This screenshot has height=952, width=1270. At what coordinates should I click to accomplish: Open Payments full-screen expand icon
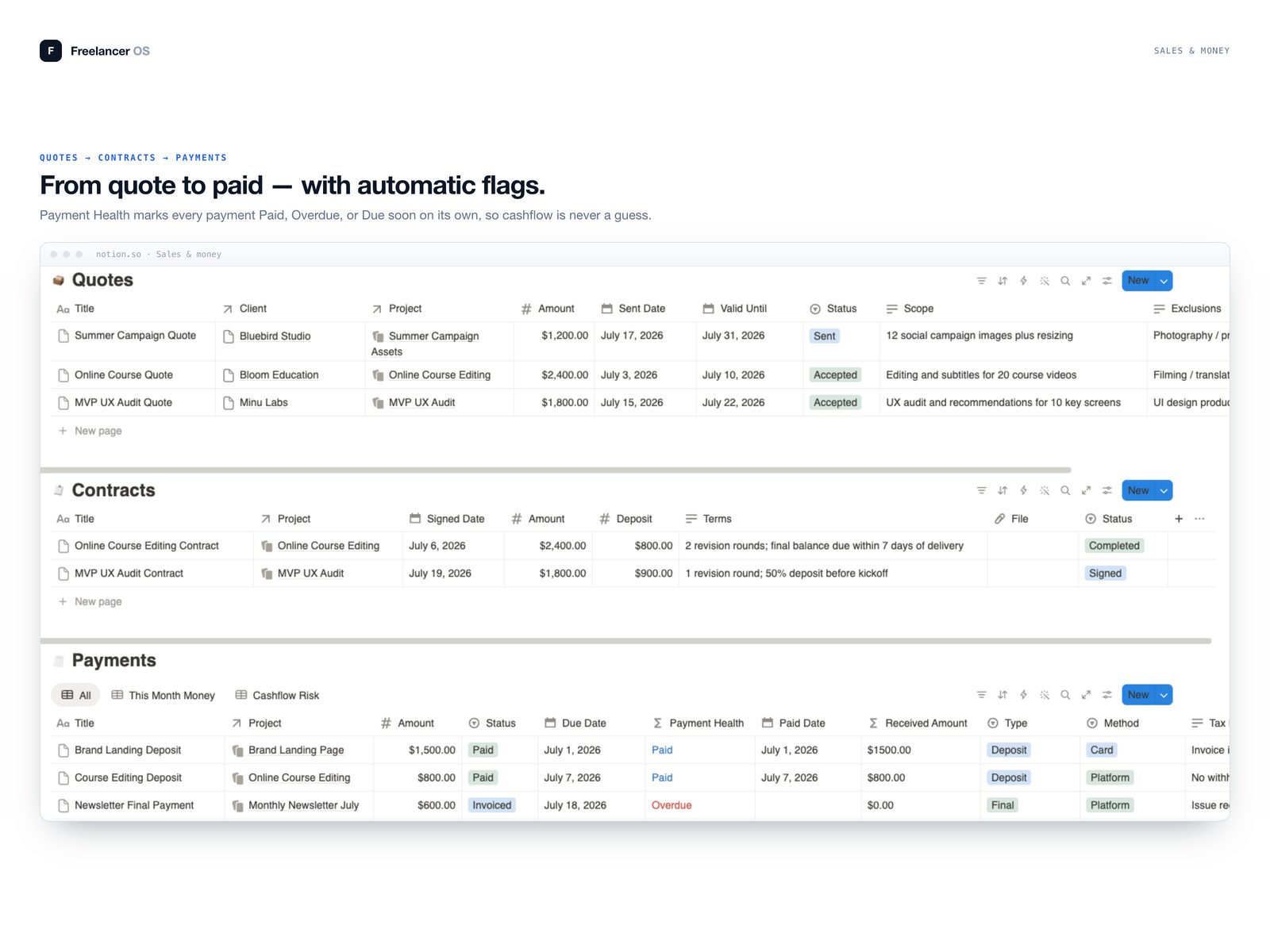point(1086,695)
